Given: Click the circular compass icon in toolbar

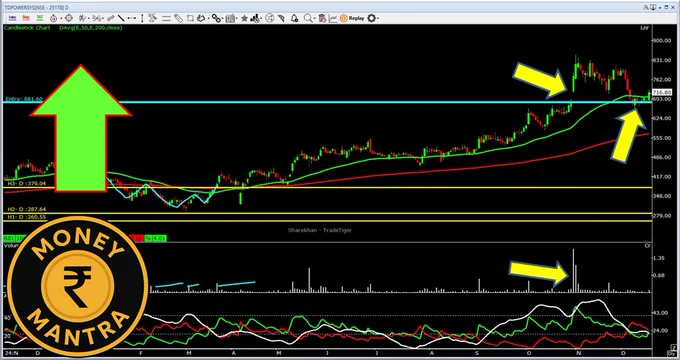Looking at the screenshot, I should pos(270,18).
